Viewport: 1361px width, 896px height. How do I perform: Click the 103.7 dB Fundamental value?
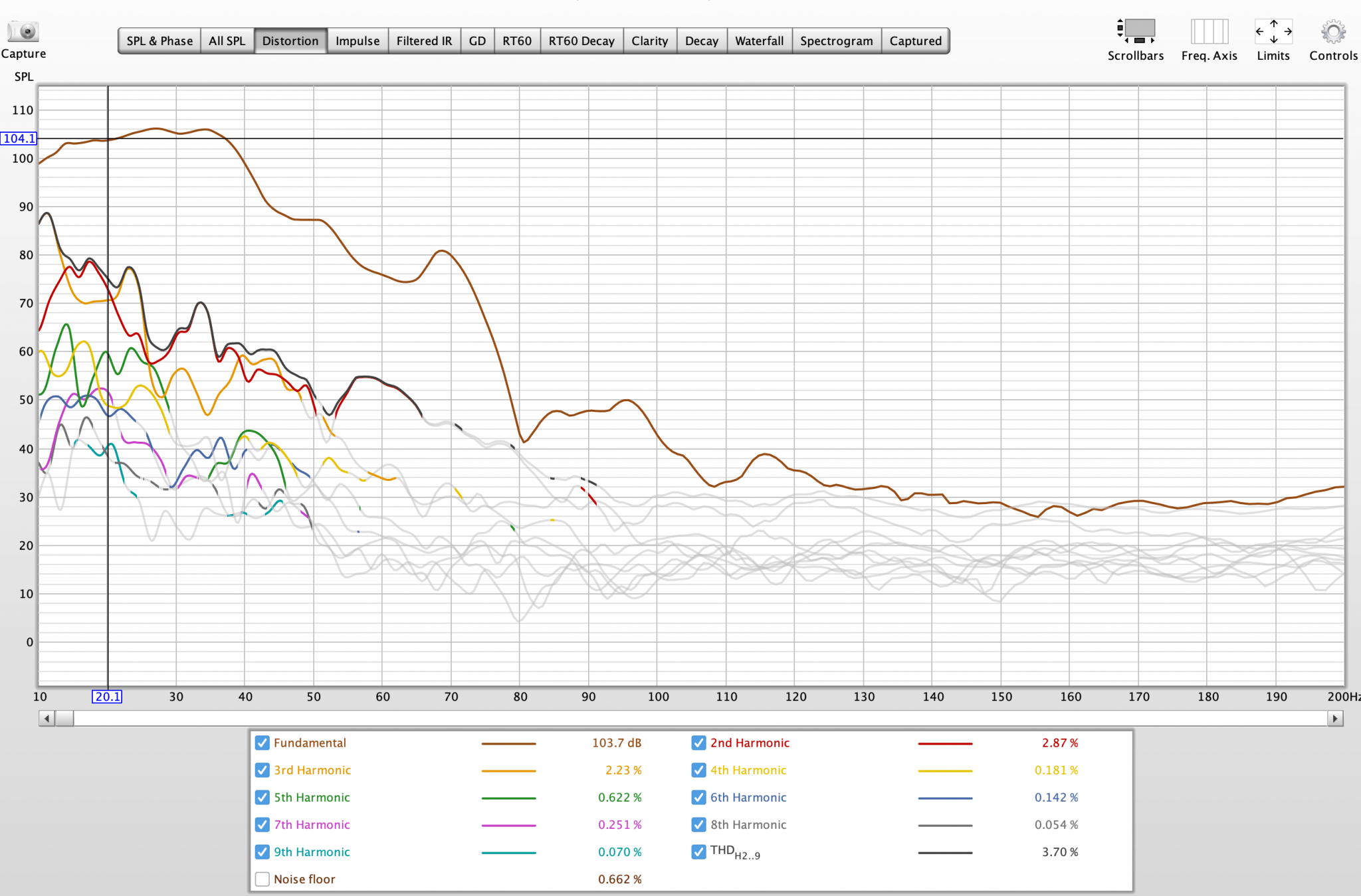pos(617,743)
